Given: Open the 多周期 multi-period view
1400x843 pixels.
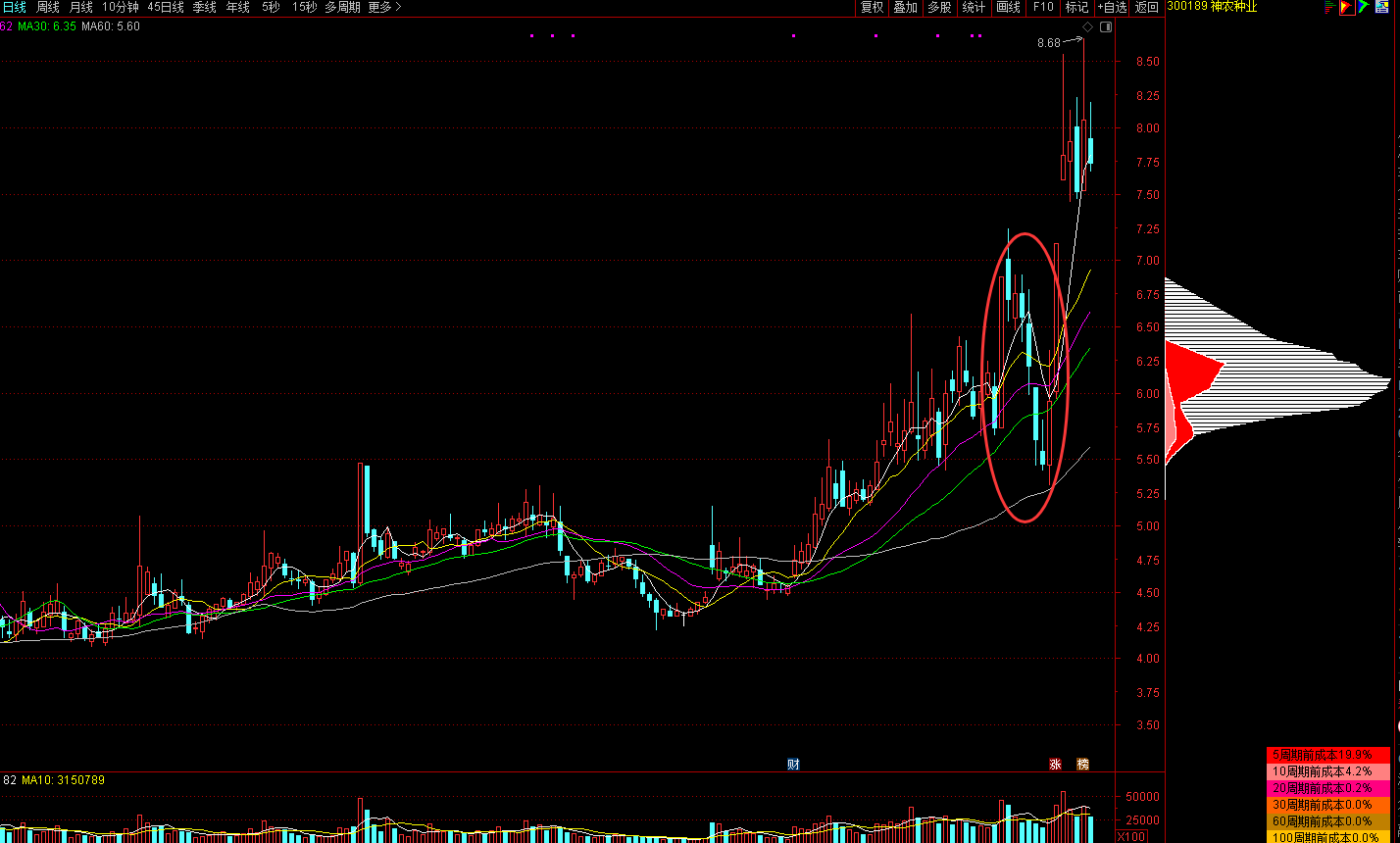Looking at the screenshot, I should point(342,7).
